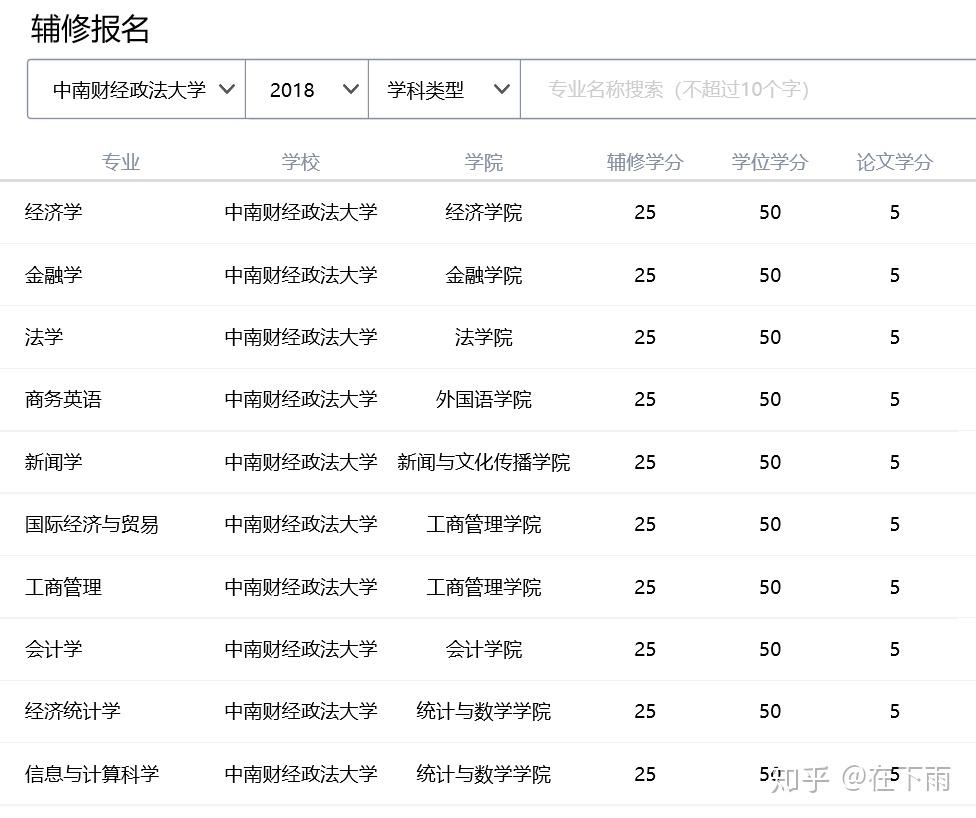976x818 pixels.
Task: Click the 法学院 college cell
Action: pos(484,337)
